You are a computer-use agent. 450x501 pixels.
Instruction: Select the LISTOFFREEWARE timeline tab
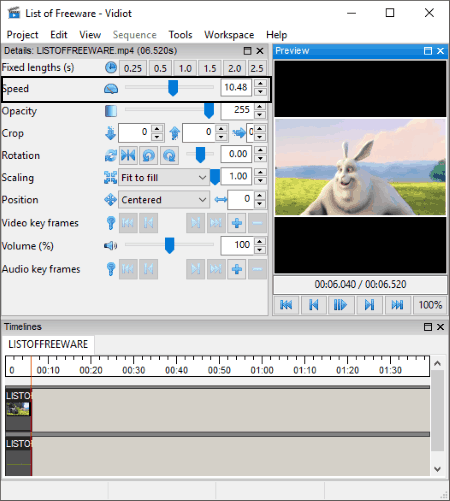click(x=48, y=344)
